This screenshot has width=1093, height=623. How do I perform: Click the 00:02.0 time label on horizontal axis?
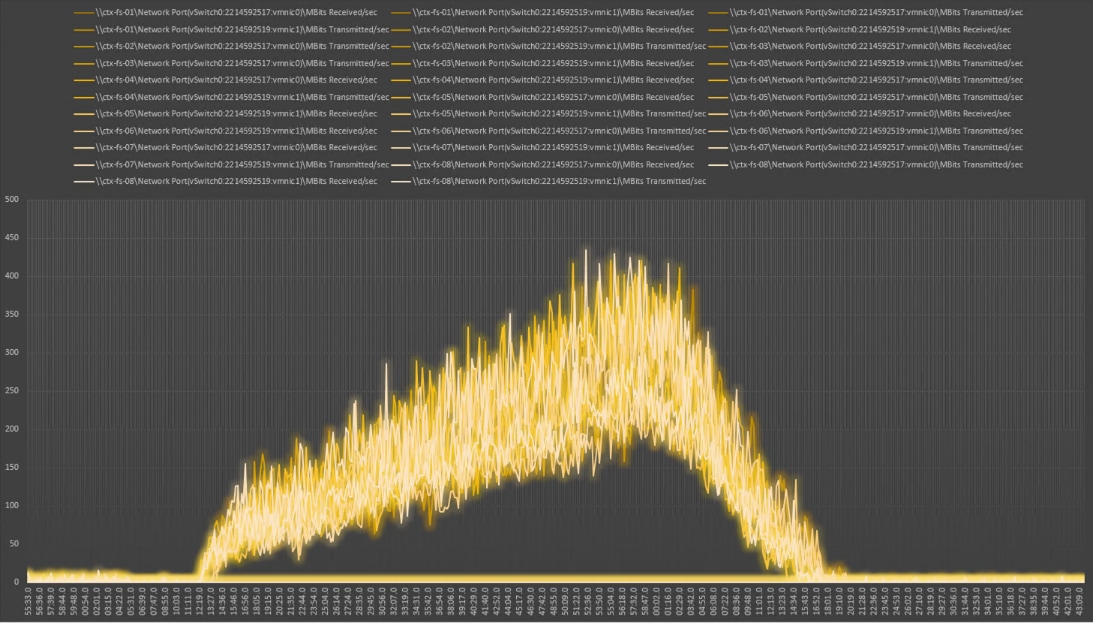coord(657,601)
